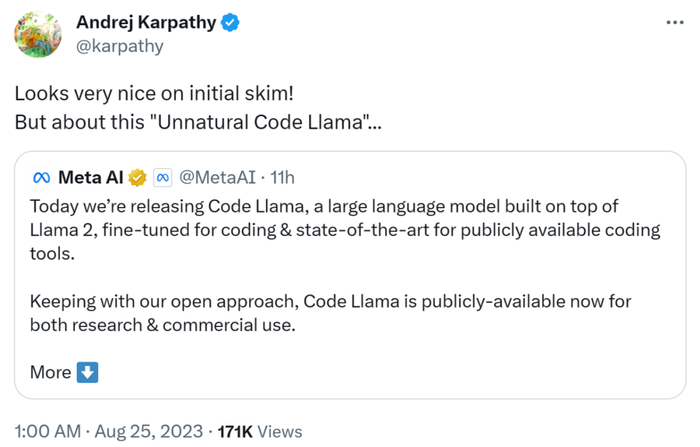This screenshot has height=447, width=700.
Task: Open the three-dot more options menu
Action: point(675,23)
